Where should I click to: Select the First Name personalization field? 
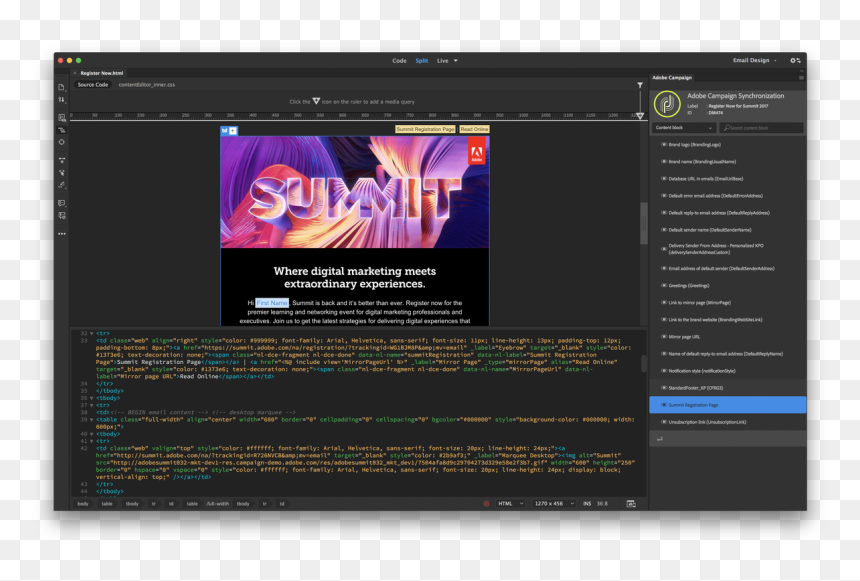272,303
